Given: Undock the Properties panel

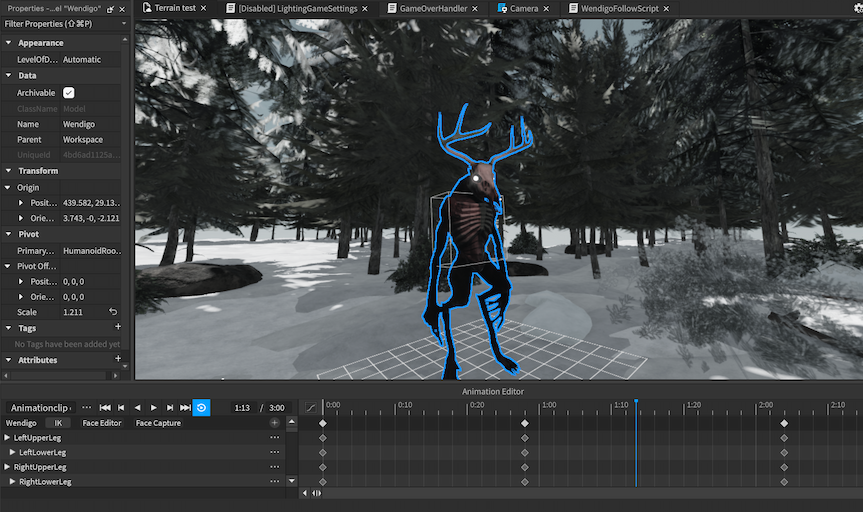Looking at the screenshot, I should (x=111, y=9).
